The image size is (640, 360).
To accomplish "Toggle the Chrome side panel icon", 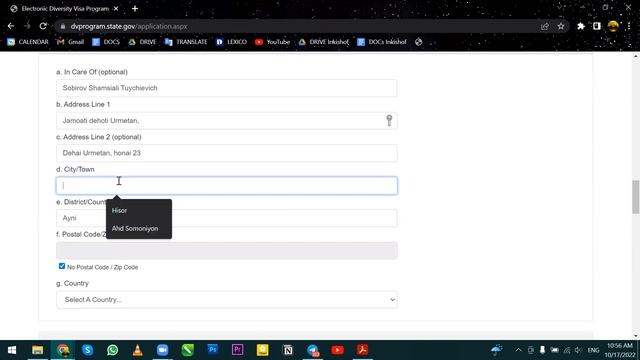I will (597, 27).
